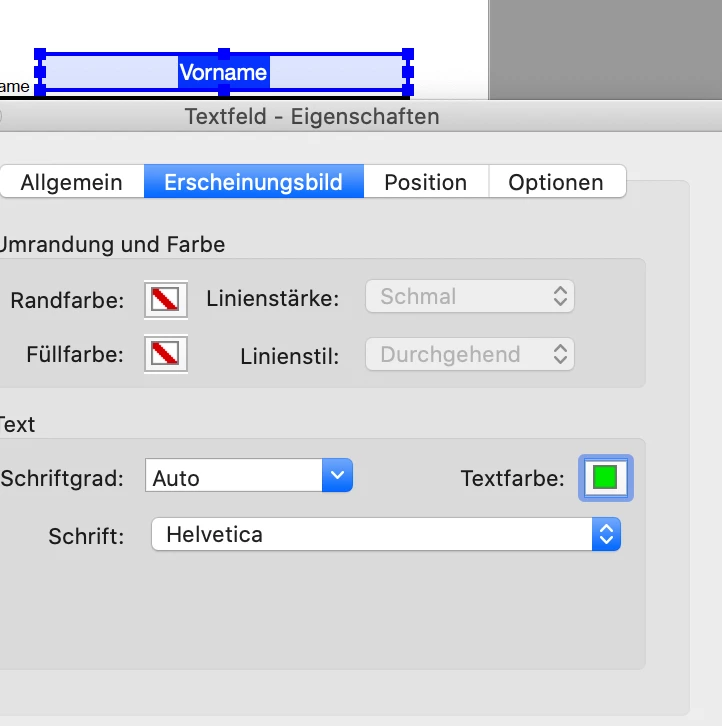
Task: Open the Optionen tab
Action: click(557, 182)
